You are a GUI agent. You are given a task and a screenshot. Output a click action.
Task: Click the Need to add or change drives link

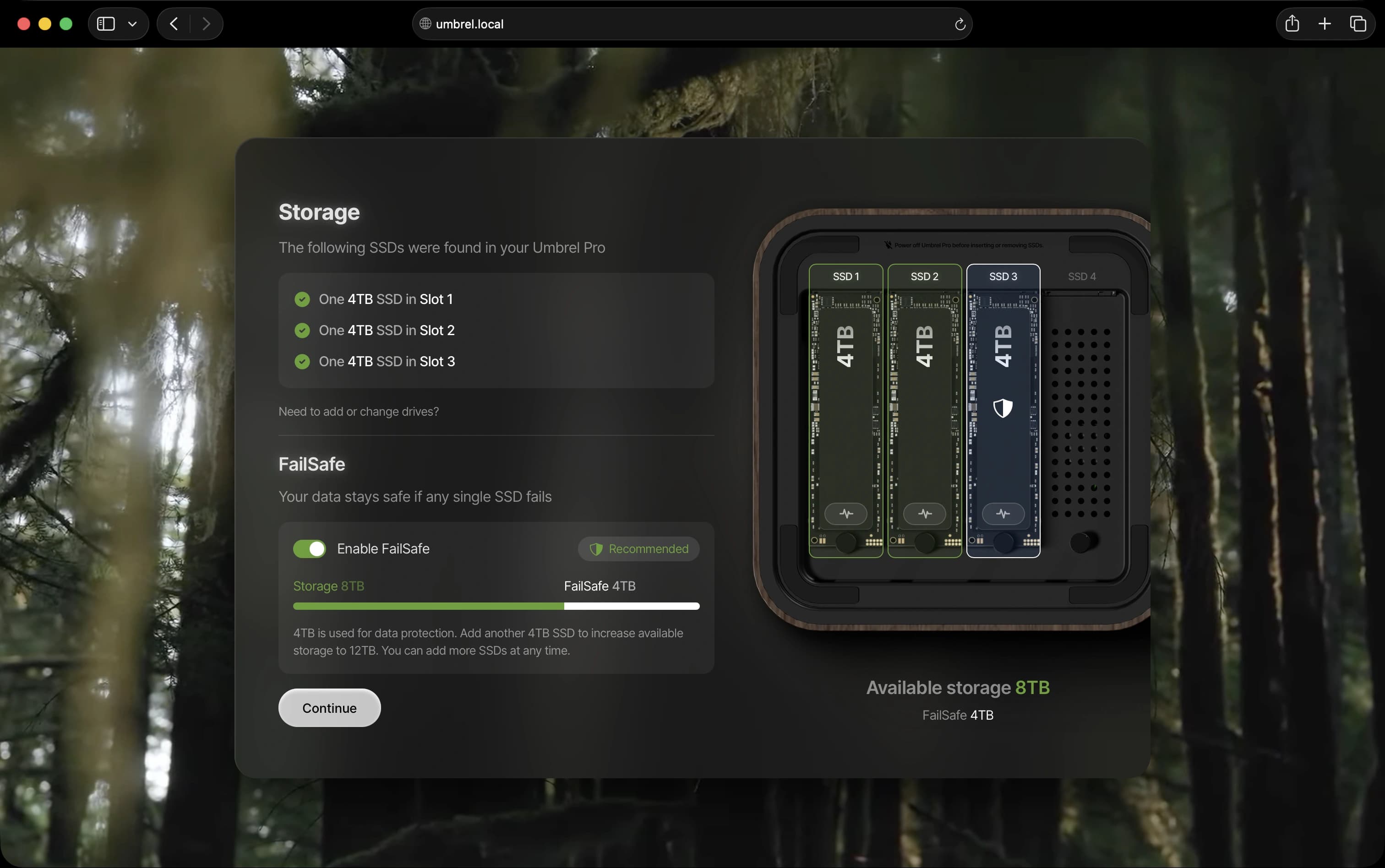point(358,412)
